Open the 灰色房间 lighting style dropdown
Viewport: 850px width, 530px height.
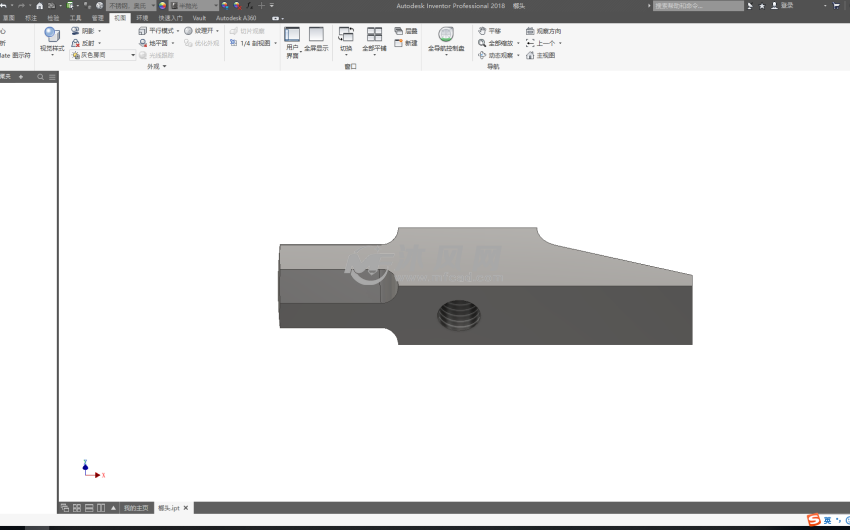coord(132,56)
